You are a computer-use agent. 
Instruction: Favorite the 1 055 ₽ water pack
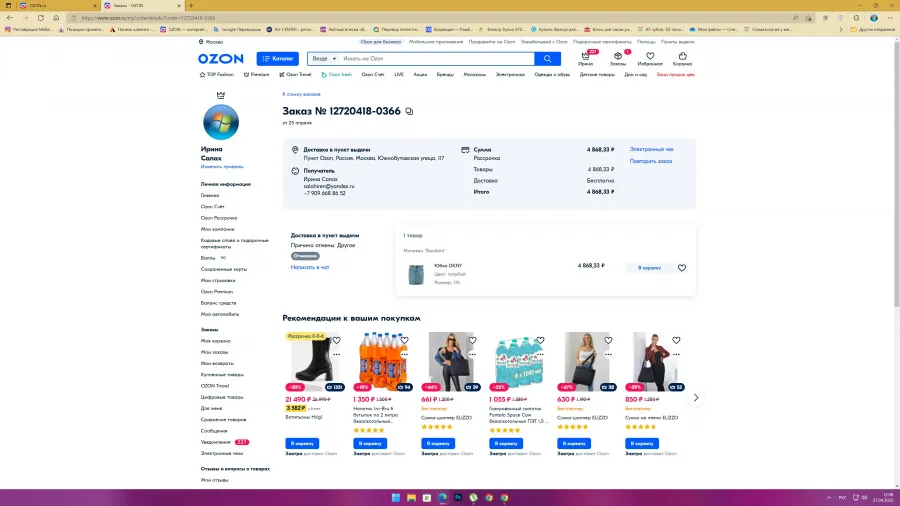(540, 340)
